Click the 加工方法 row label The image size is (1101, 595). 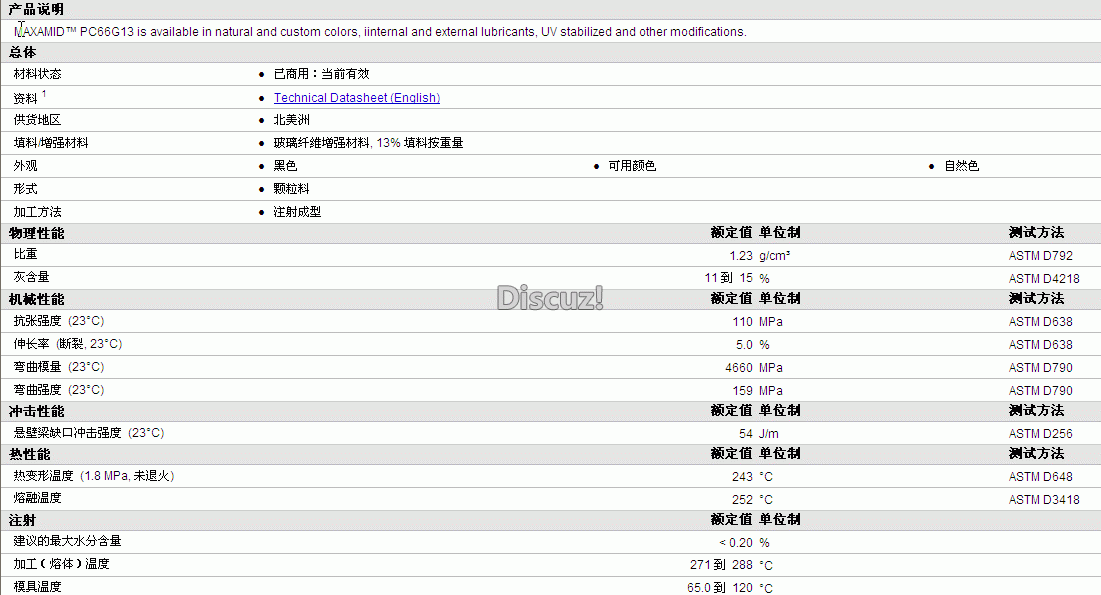(x=37, y=211)
